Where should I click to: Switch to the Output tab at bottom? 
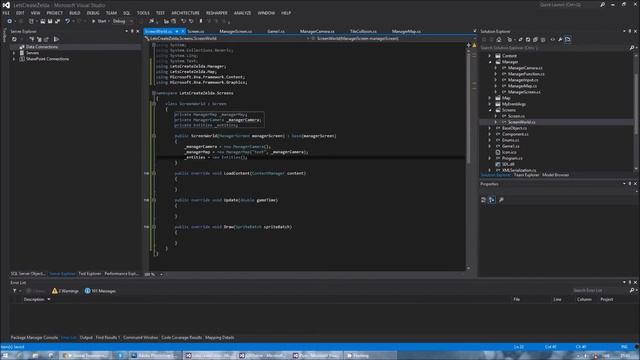point(86,338)
